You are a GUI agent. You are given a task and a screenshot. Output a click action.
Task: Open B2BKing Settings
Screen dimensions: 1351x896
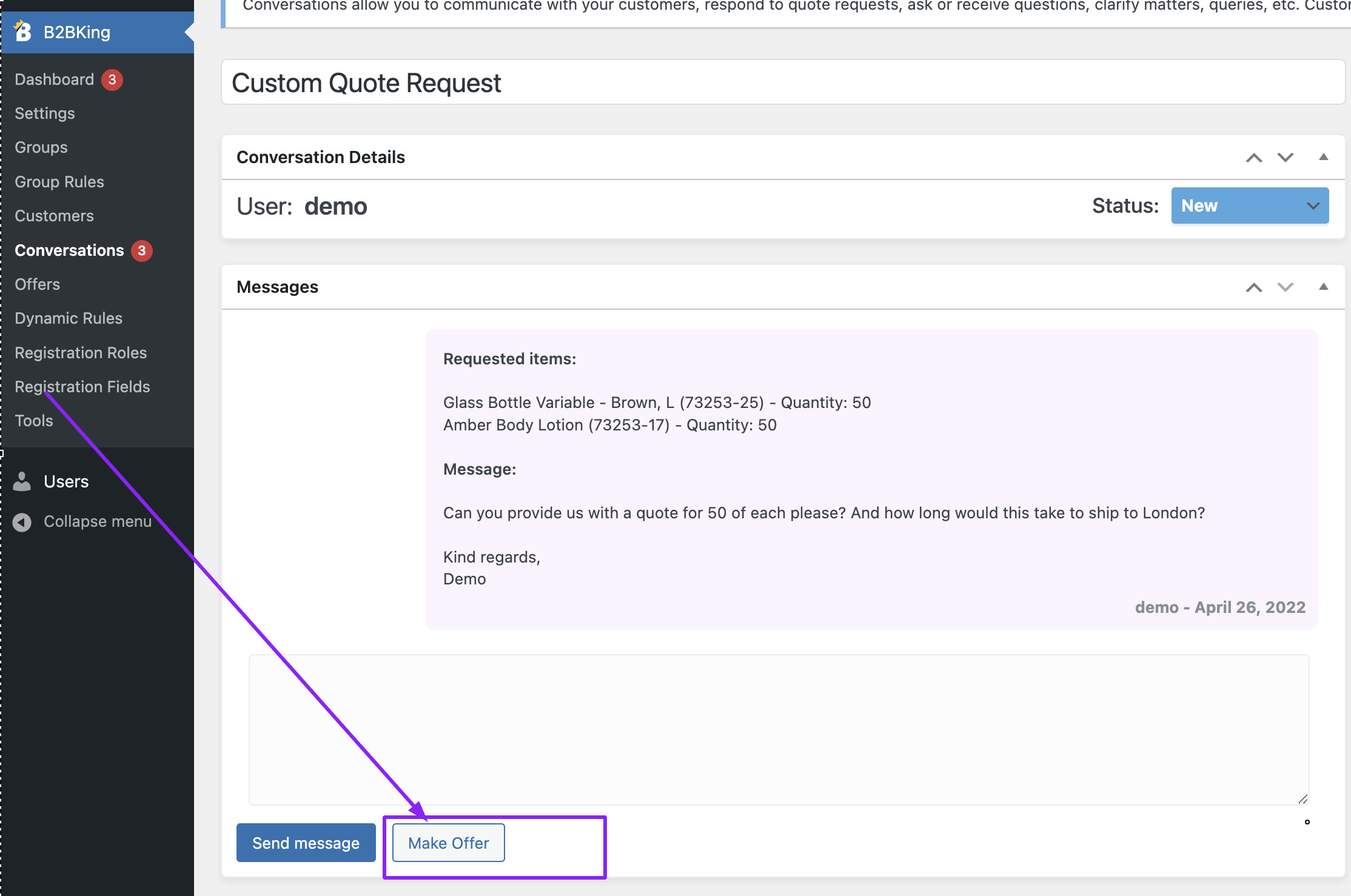(x=45, y=113)
